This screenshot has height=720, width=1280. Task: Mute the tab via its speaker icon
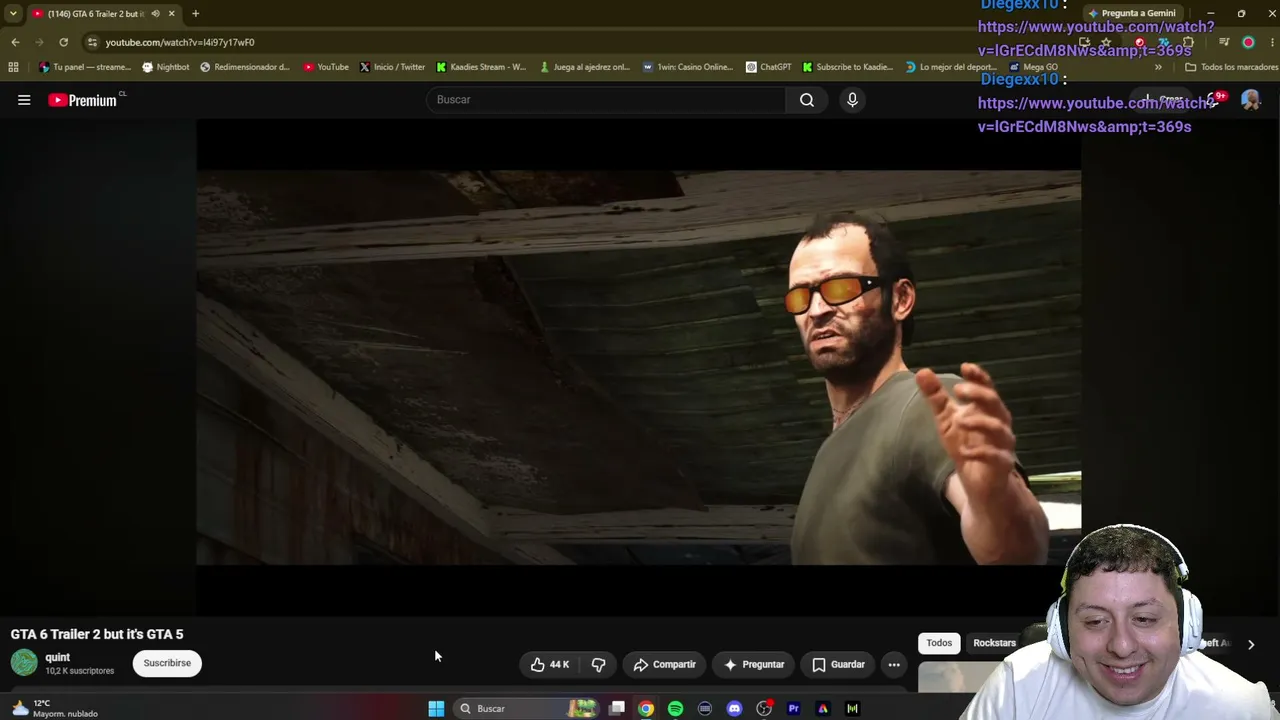tap(155, 14)
